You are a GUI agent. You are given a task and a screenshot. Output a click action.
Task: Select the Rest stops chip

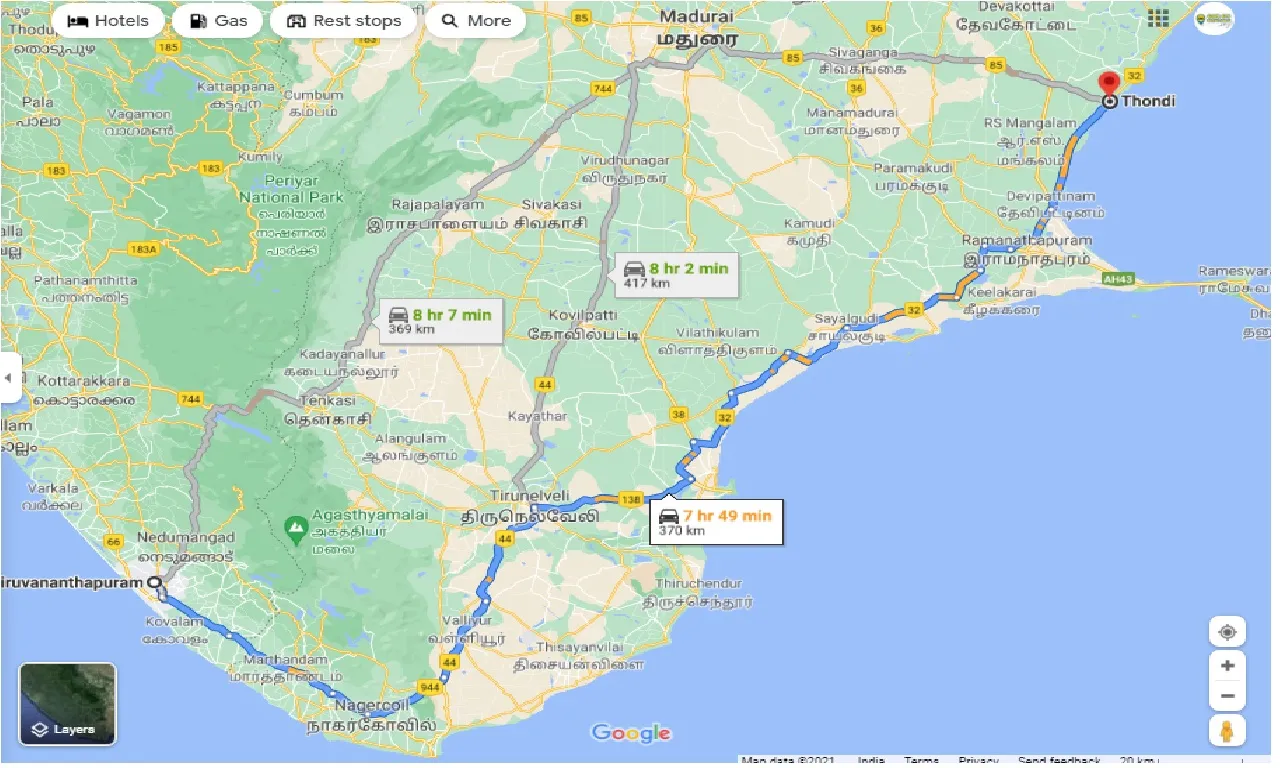coord(343,21)
